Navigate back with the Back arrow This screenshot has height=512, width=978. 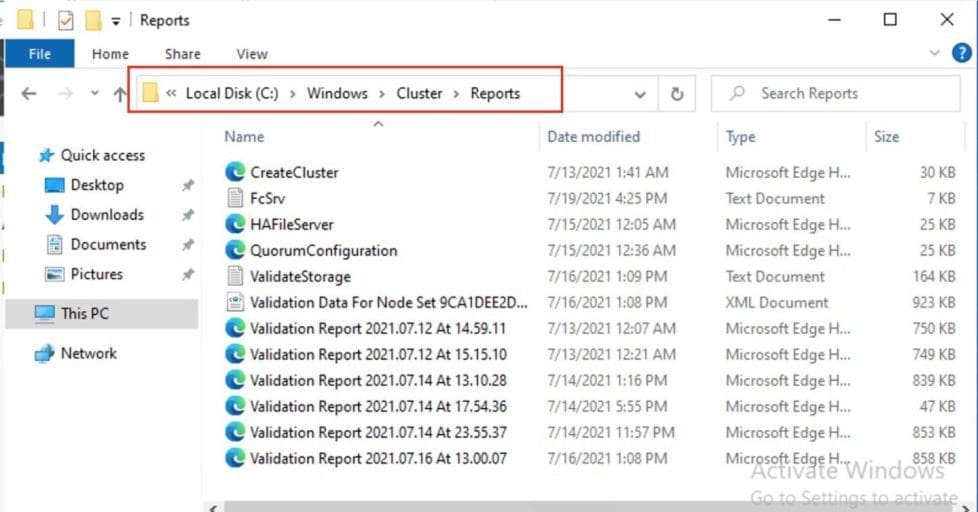[x=29, y=94]
